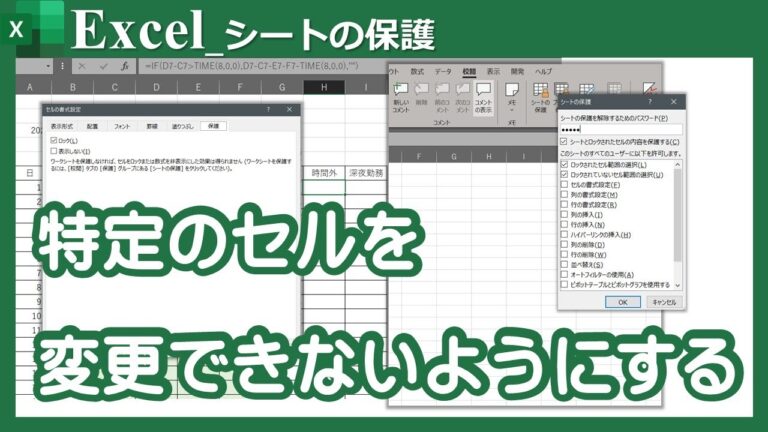Click permissions list scroll-up arrow
768x432 pixels.
(x=678, y=165)
